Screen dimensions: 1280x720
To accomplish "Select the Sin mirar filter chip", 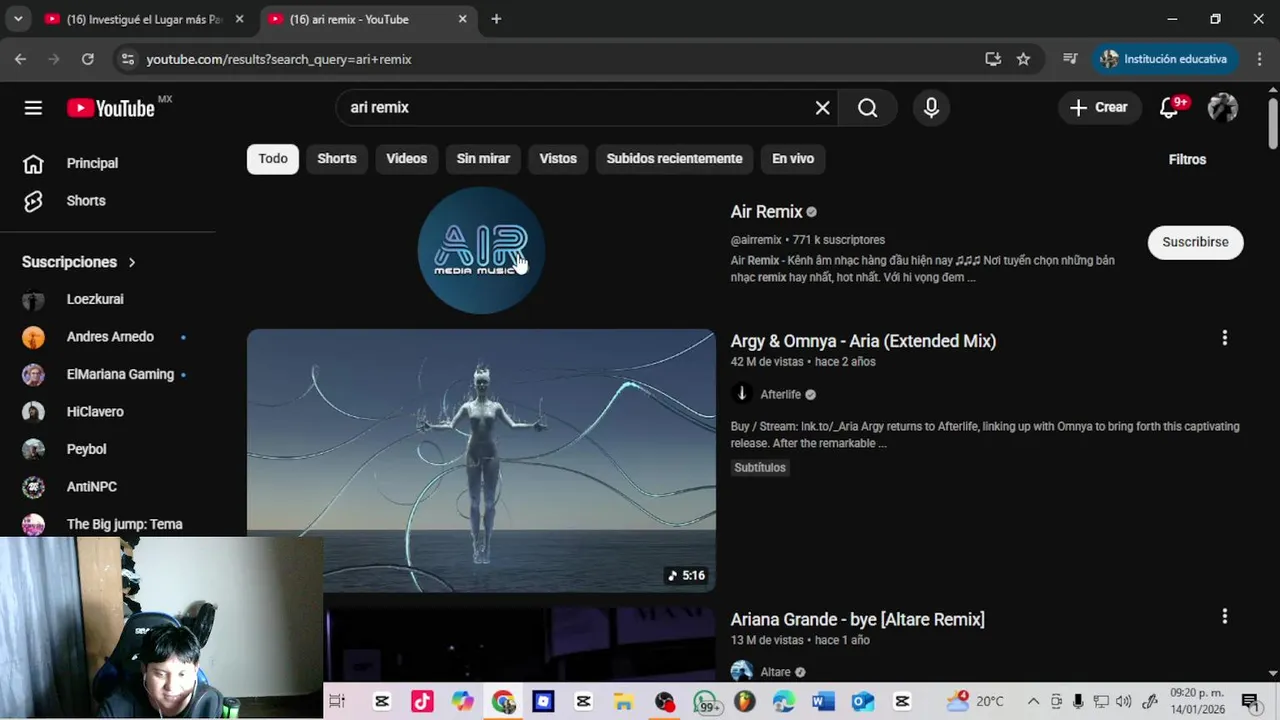I will pos(483,159).
